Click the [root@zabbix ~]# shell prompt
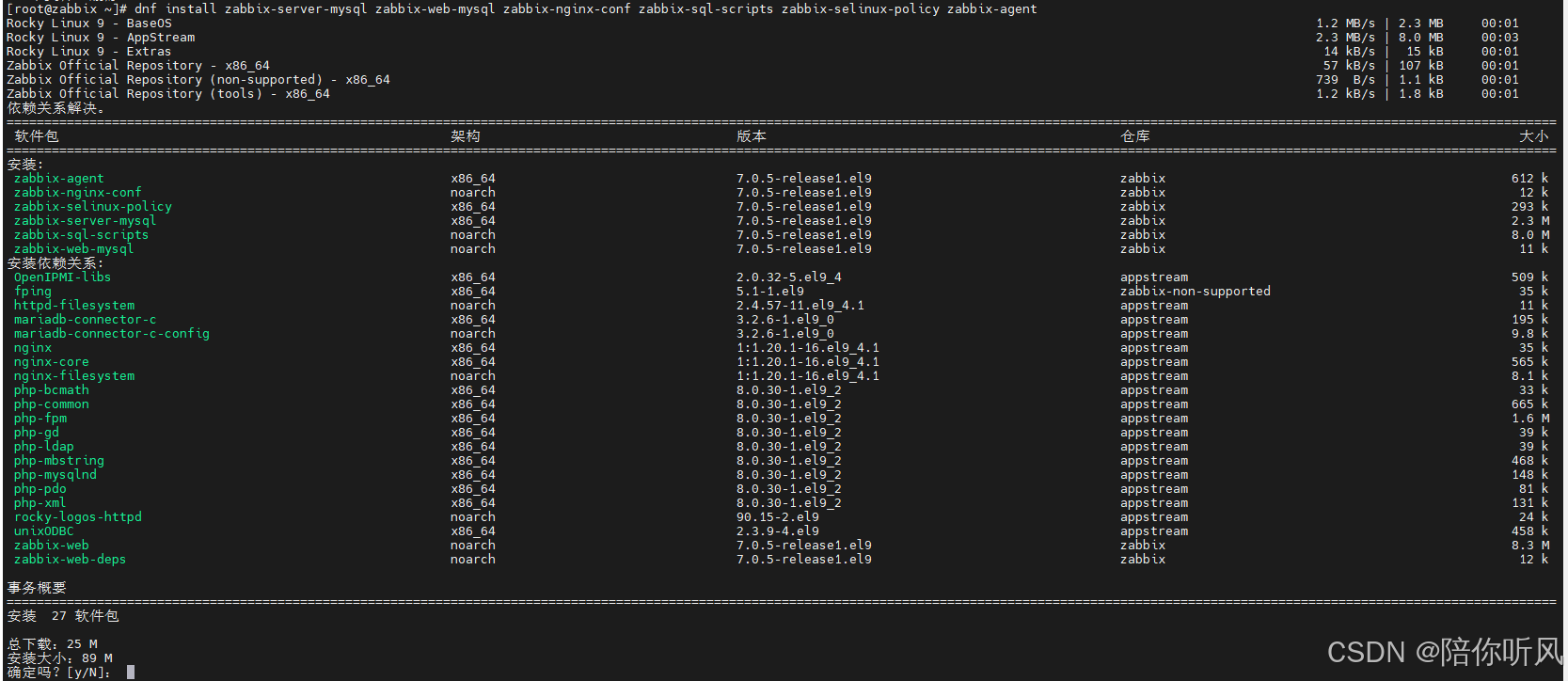Screen dimensions: 1568x681 pyautogui.click(x=66, y=8)
